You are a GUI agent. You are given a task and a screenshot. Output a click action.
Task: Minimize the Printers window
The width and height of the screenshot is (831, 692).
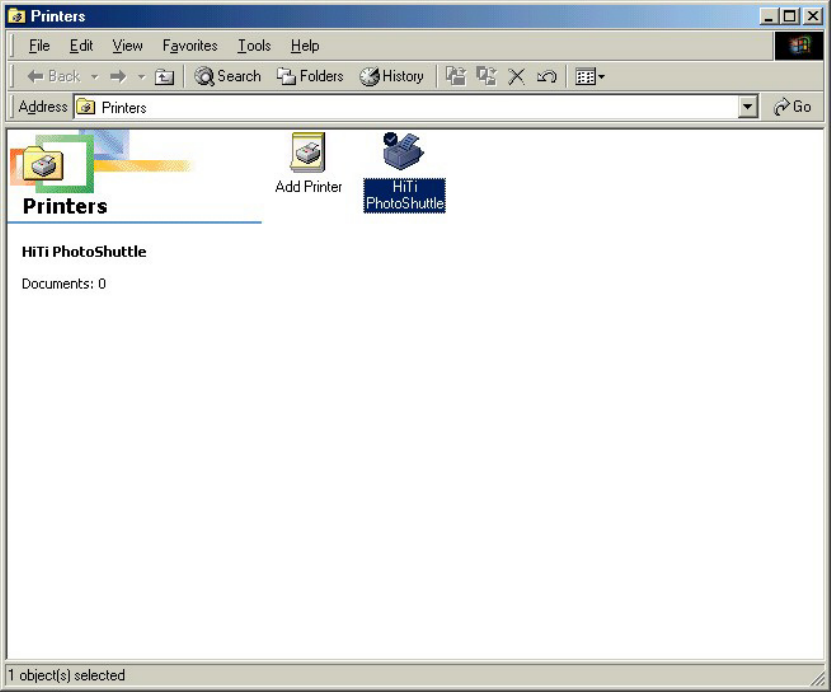tap(768, 16)
